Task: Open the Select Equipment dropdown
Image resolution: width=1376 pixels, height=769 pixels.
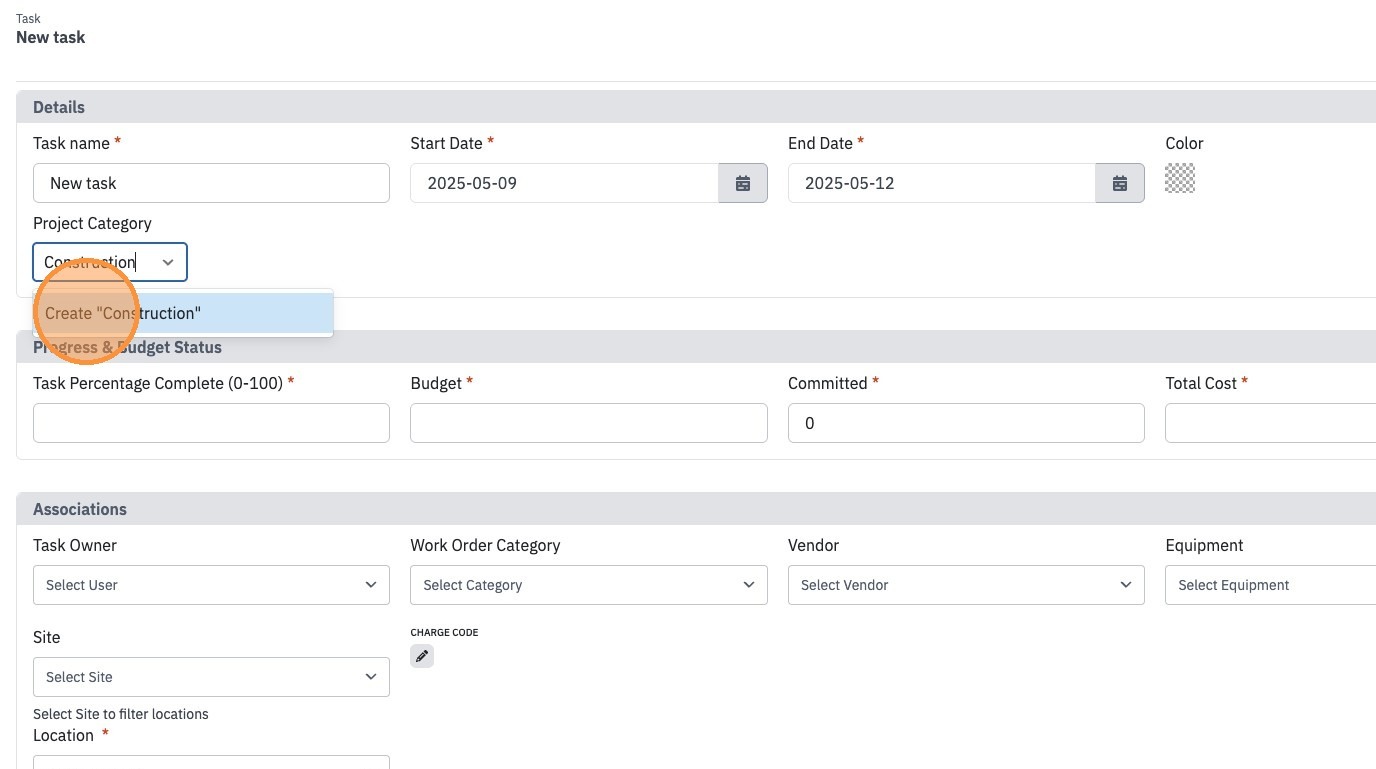Action: [1271, 585]
